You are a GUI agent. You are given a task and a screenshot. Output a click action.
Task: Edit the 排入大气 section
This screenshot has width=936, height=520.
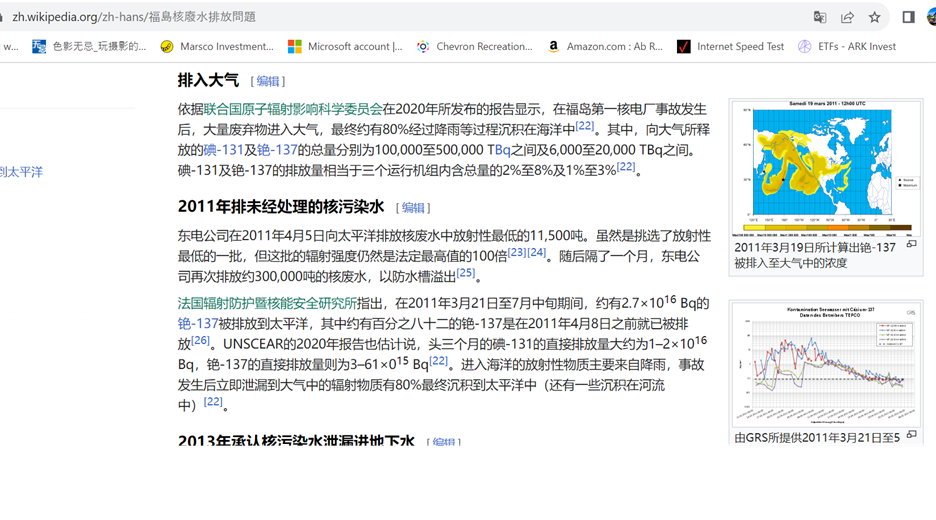(x=268, y=81)
